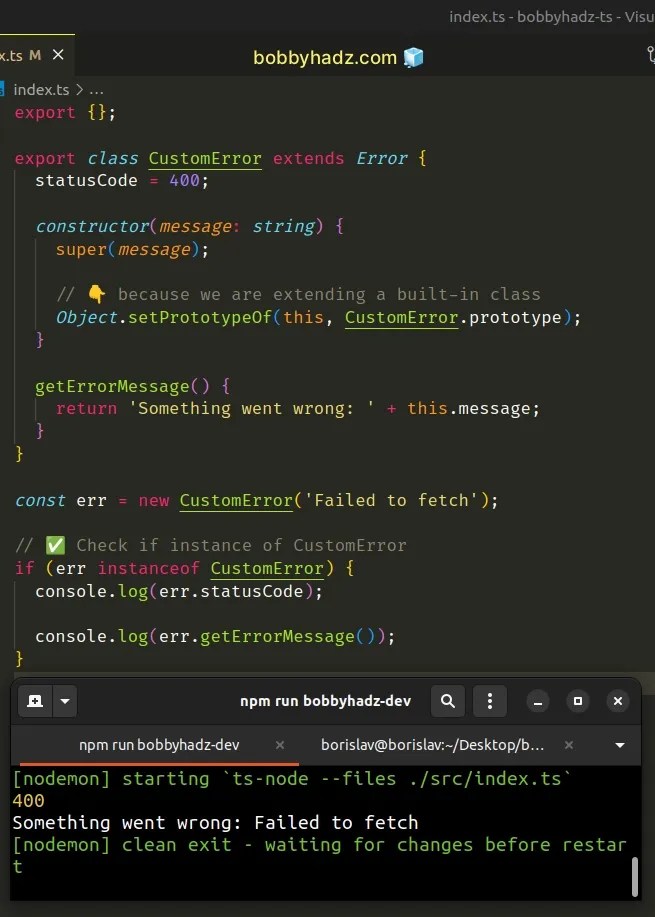Viewport: 655px width, 917px height.
Task: Maximize the terminal window
Action: tap(578, 701)
